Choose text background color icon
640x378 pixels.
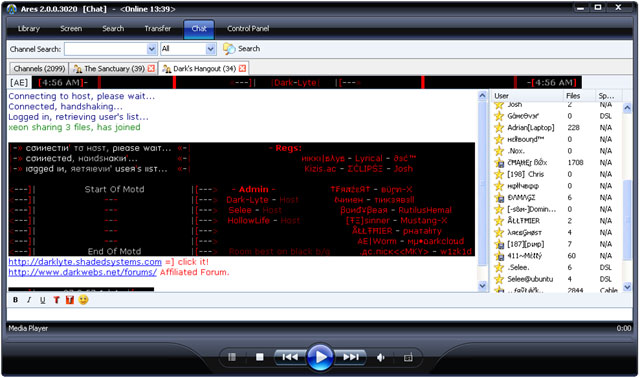(70, 300)
